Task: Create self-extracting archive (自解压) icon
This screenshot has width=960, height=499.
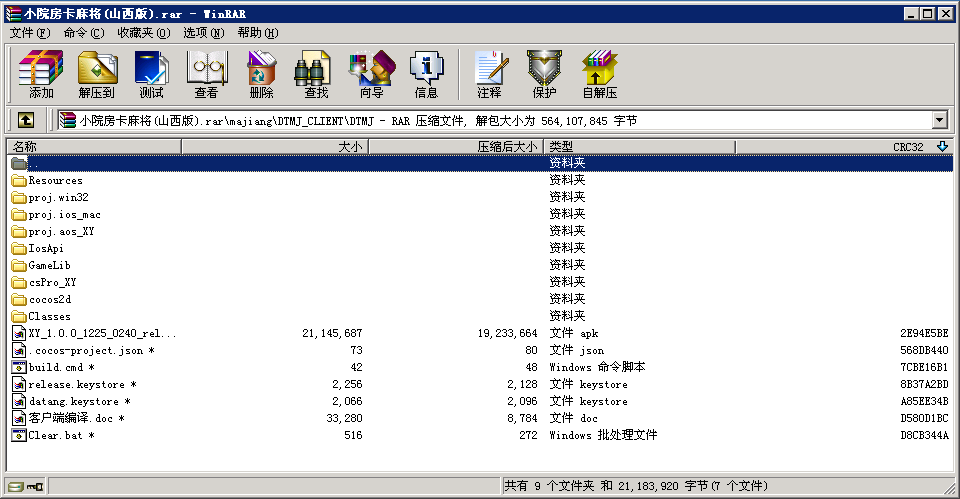Action: point(599,74)
